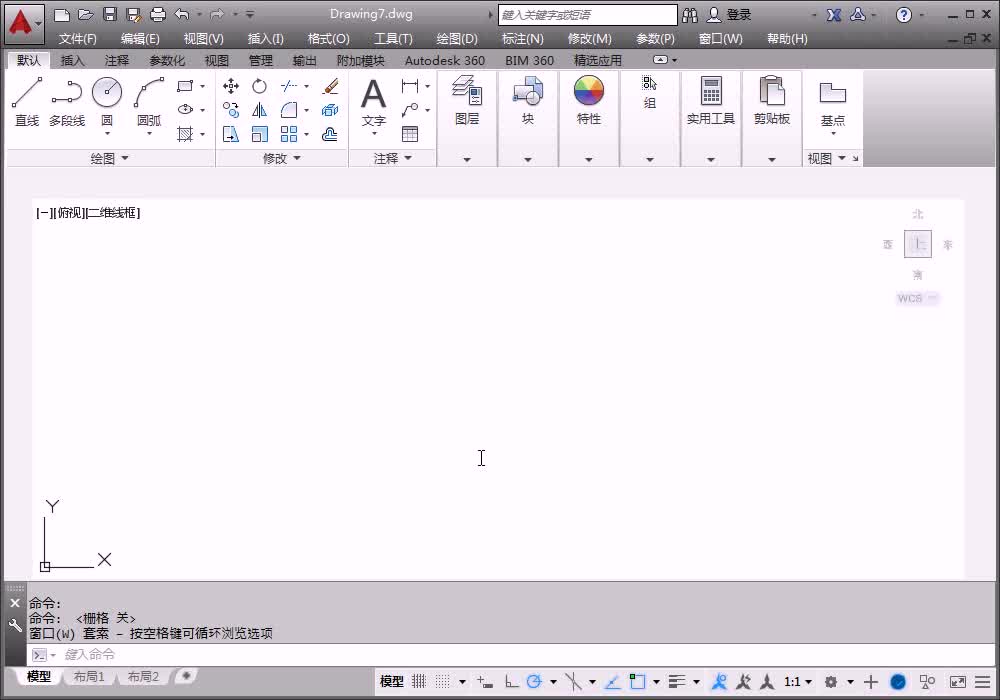Screen dimensions: 1000x700
Task: Click the Trim tool icon
Action: (289, 86)
